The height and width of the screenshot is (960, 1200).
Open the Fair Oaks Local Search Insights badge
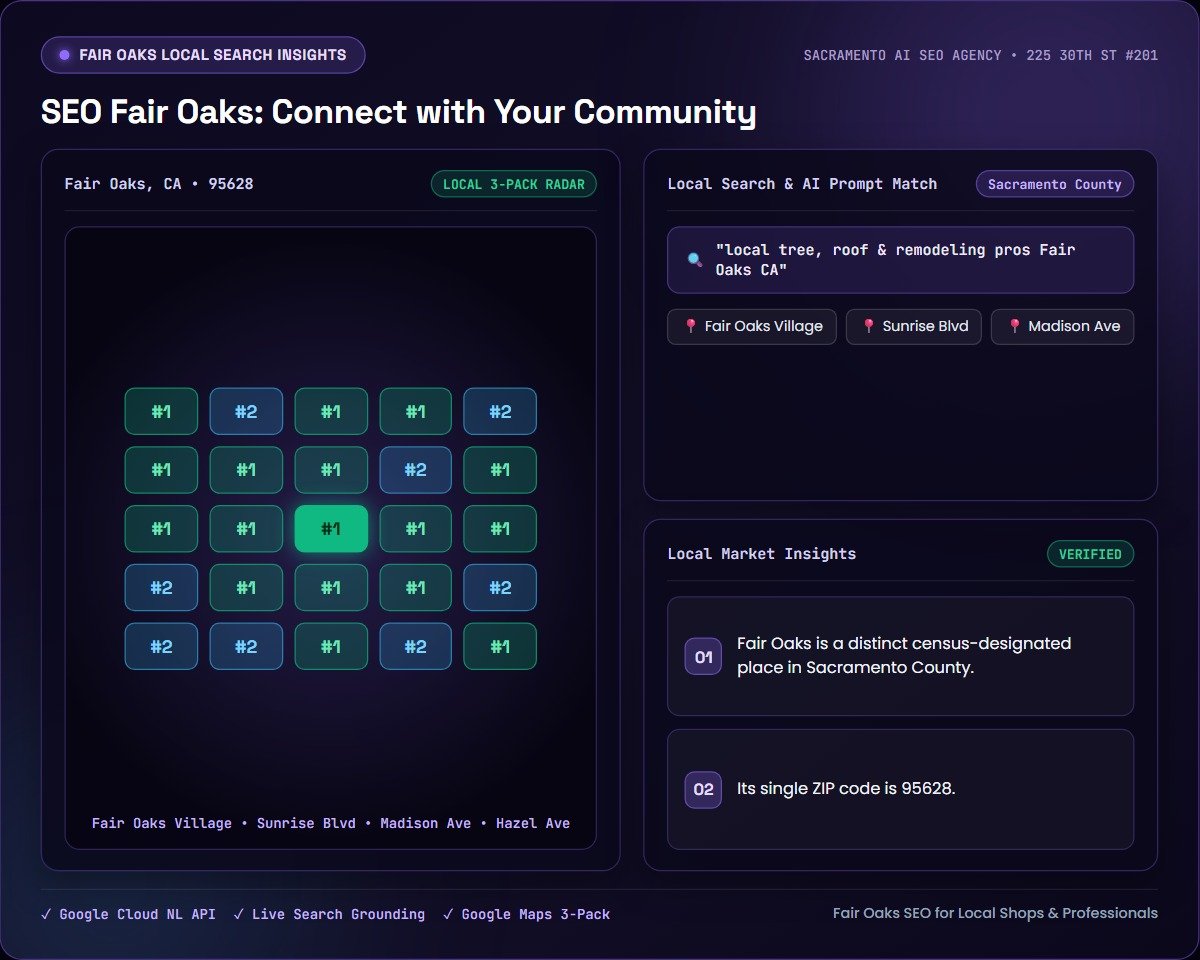tap(203, 55)
